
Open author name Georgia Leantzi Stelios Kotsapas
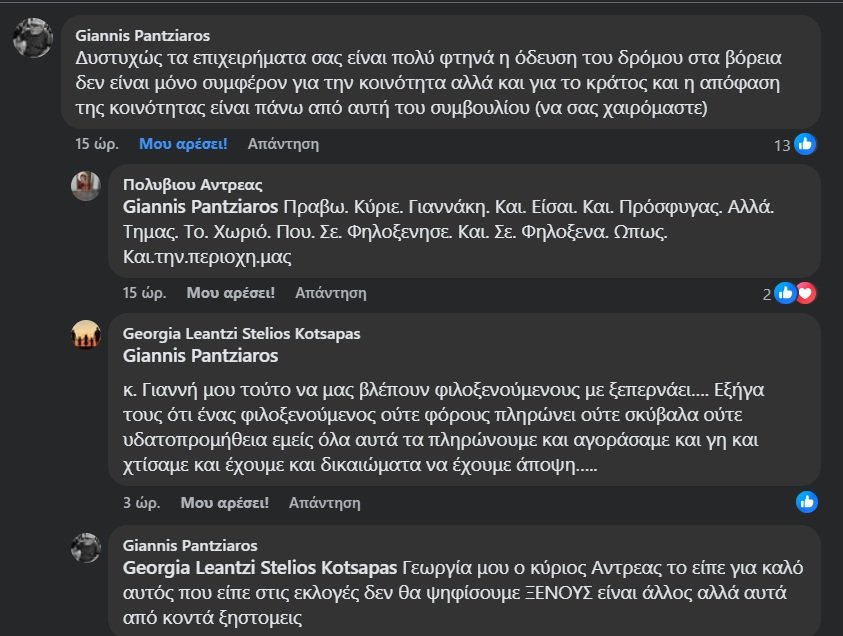241,333
